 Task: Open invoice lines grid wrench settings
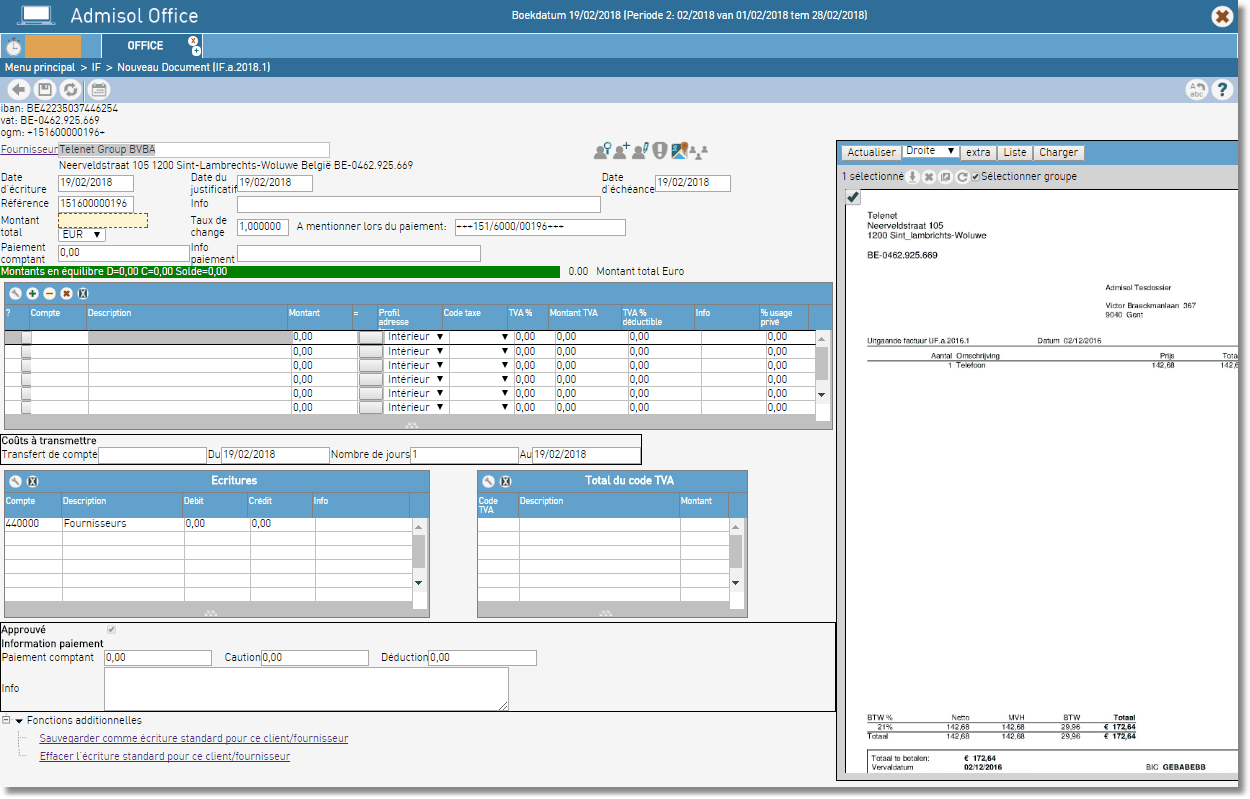[15, 293]
